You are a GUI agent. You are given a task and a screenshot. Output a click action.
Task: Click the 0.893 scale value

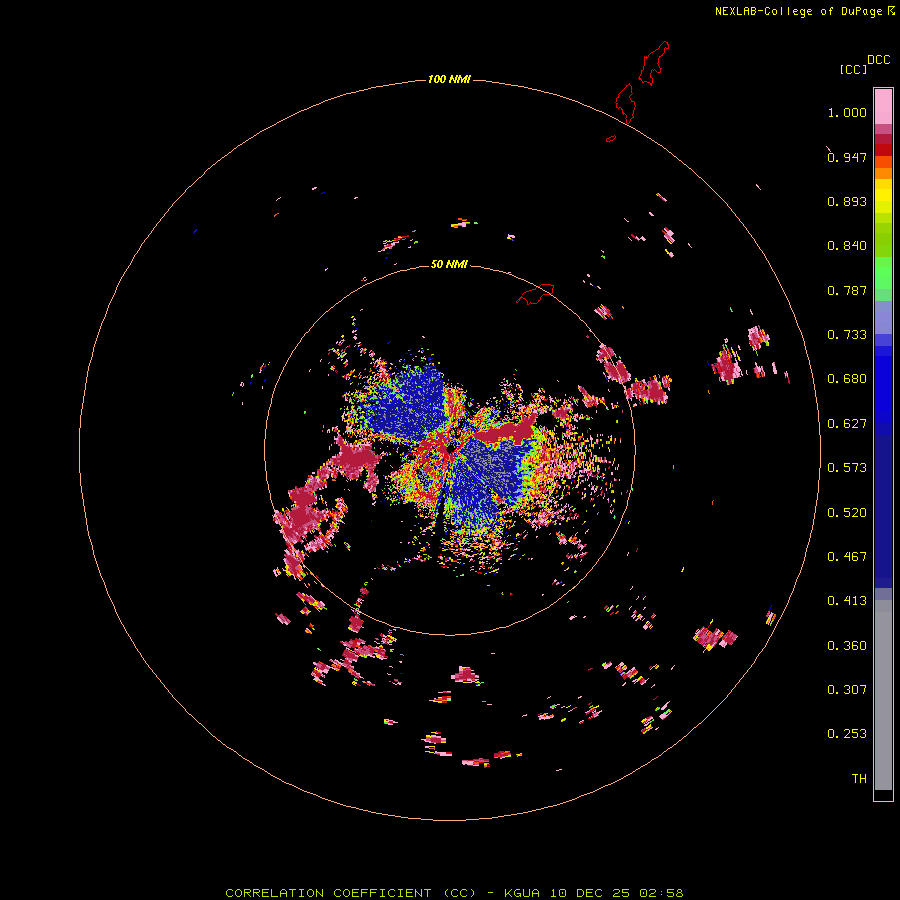pos(847,201)
